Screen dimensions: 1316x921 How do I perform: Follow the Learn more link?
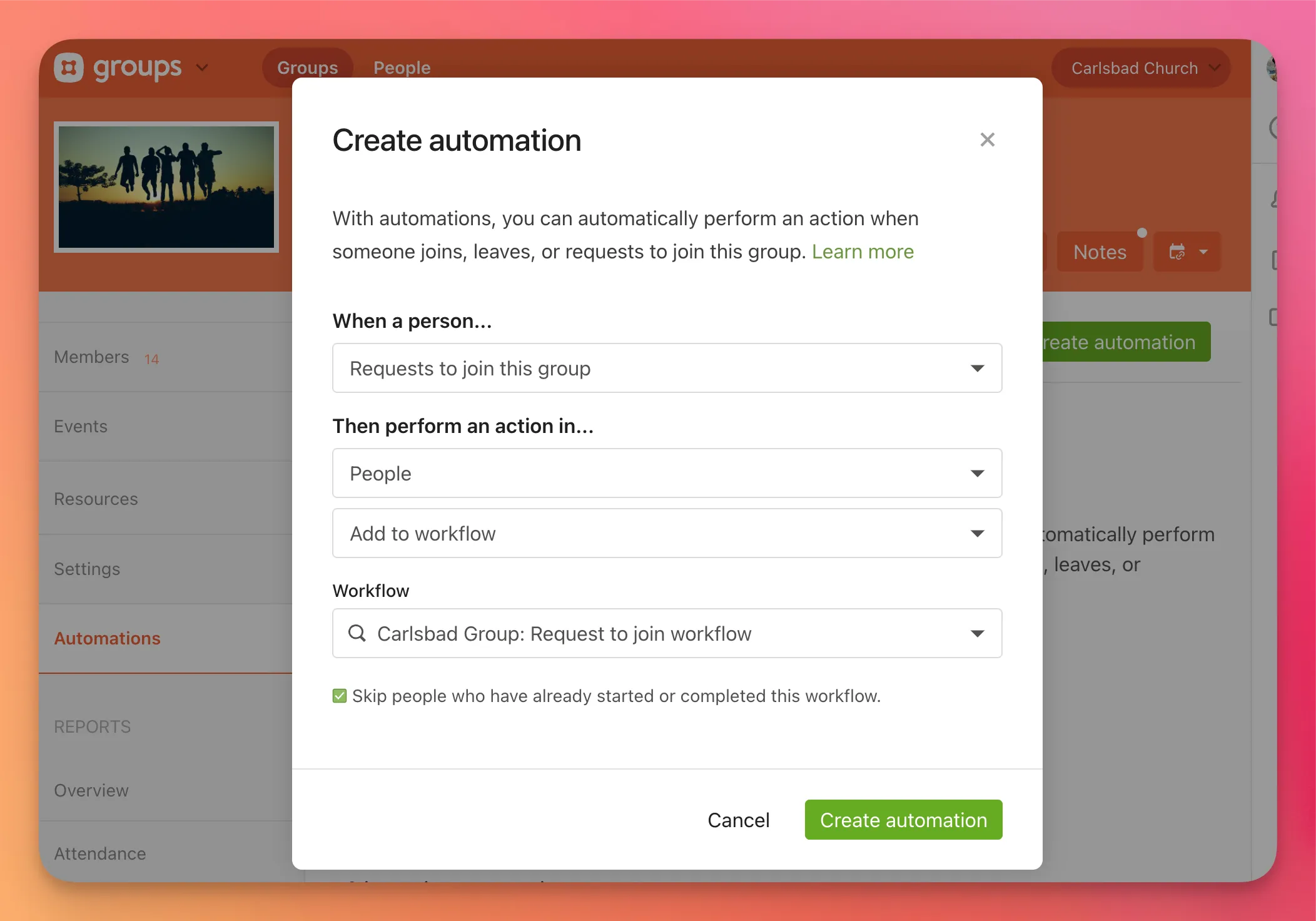[x=863, y=252]
